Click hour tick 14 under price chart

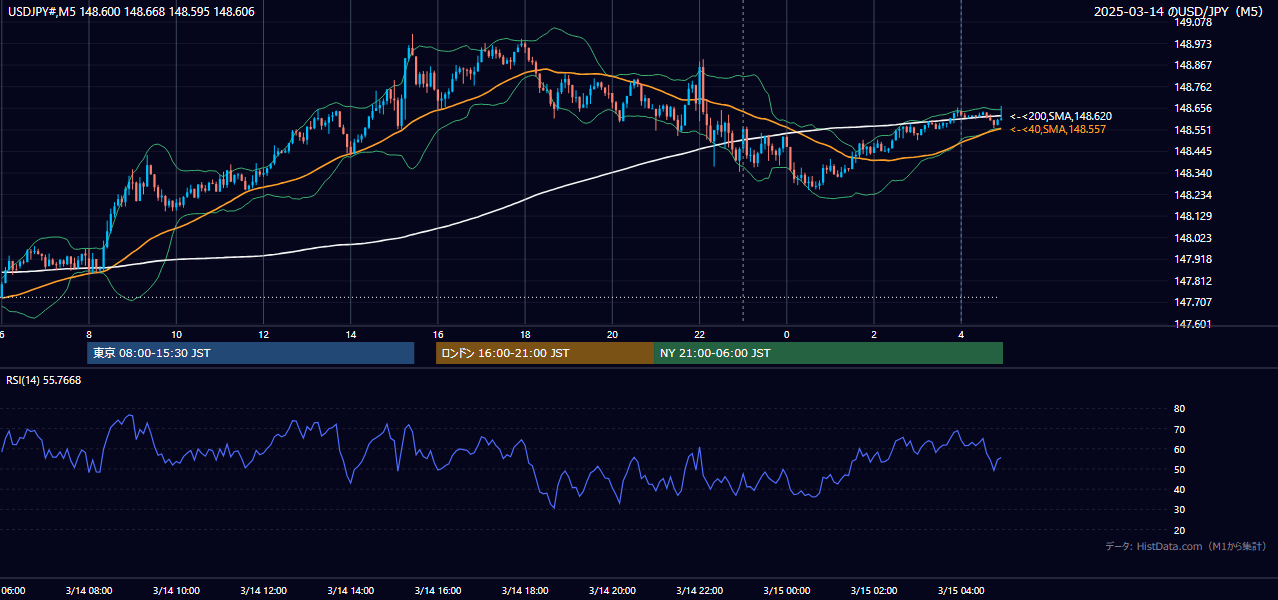pyautogui.click(x=351, y=334)
